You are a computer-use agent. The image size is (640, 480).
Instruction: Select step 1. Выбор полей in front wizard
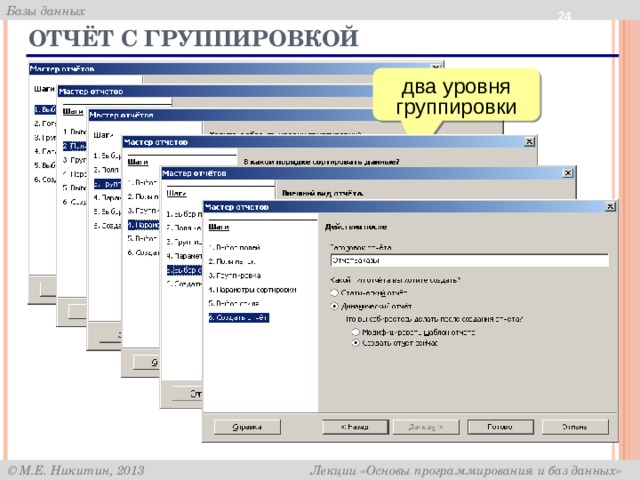[234, 247]
